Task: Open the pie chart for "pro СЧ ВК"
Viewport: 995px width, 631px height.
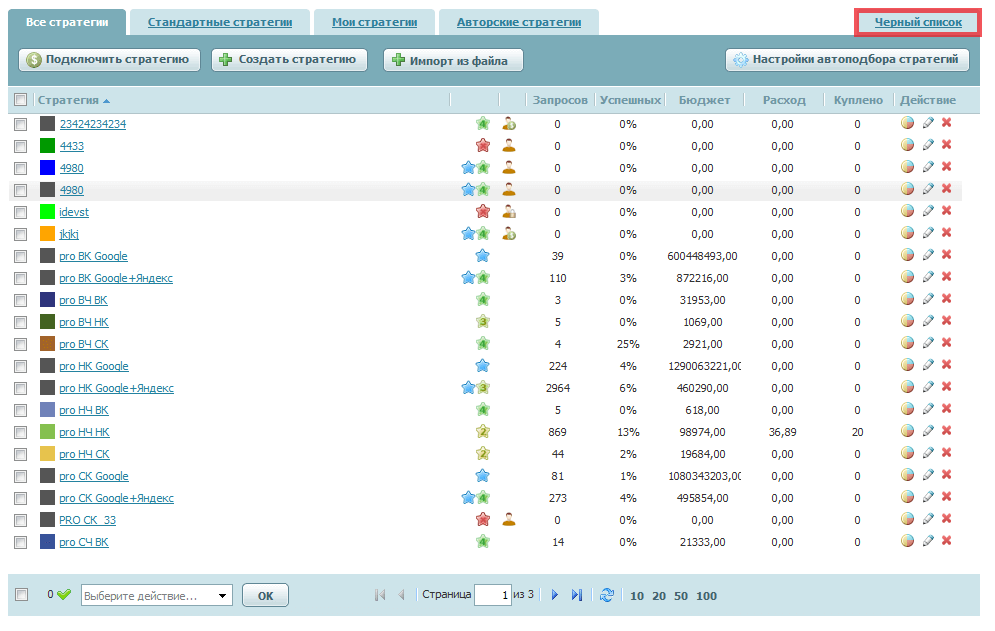Action: pyautogui.click(x=907, y=541)
